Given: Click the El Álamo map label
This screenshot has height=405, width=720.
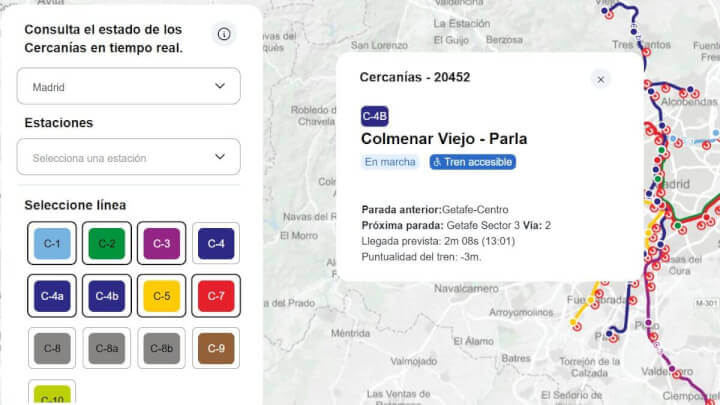Looking at the screenshot, I should (x=473, y=341).
